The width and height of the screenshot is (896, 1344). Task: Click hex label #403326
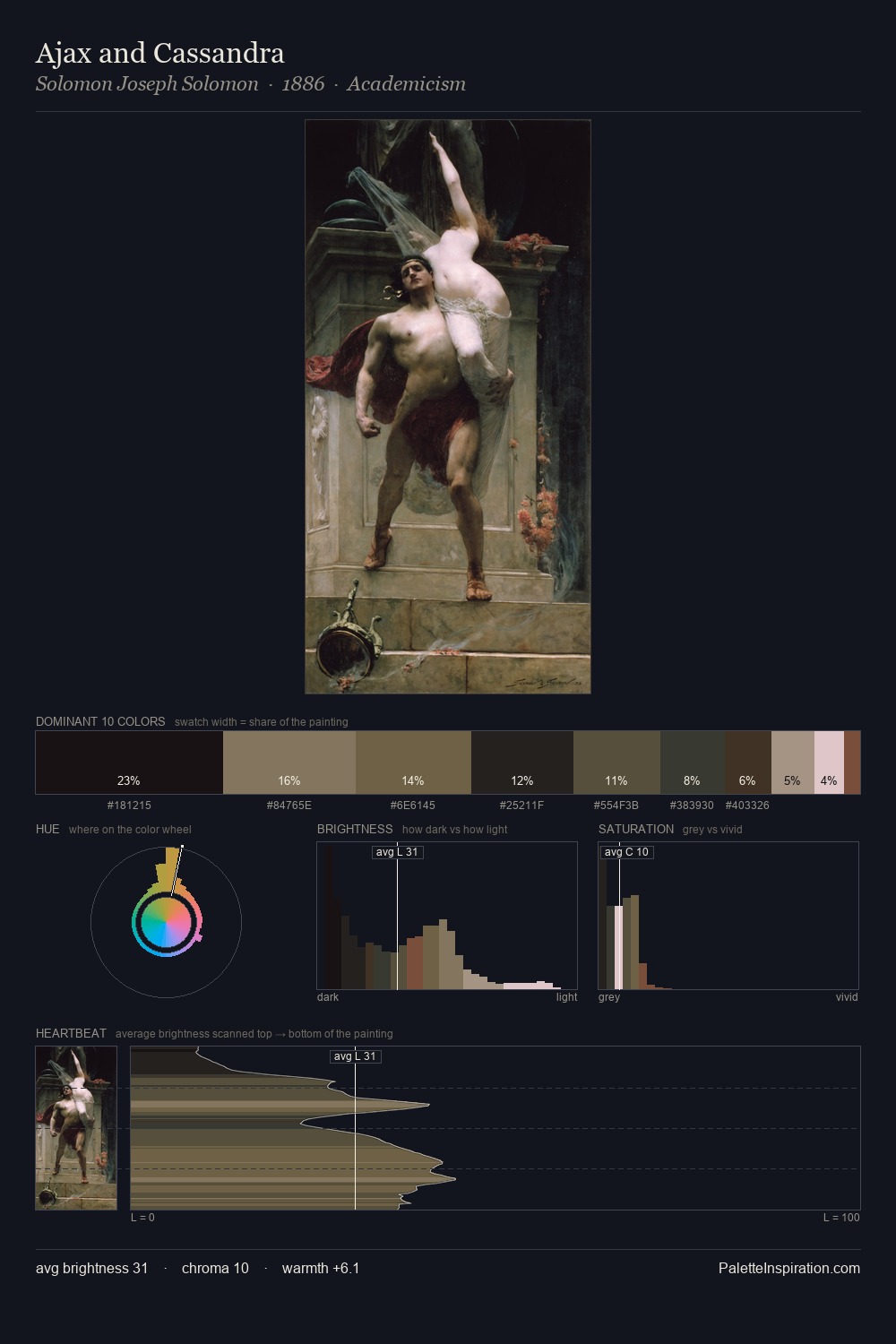click(748, 806)
